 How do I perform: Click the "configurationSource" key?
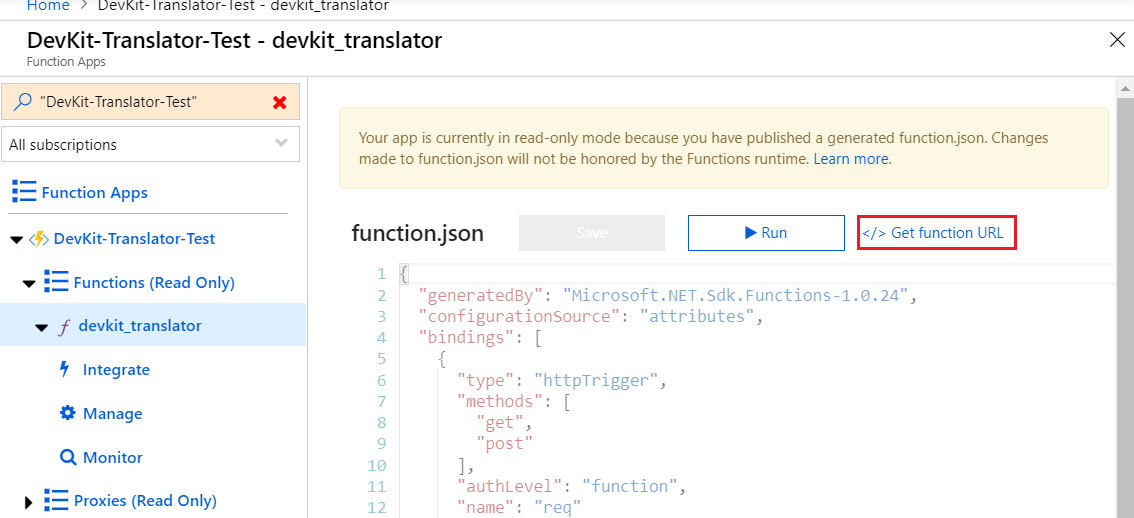(520, 316)
